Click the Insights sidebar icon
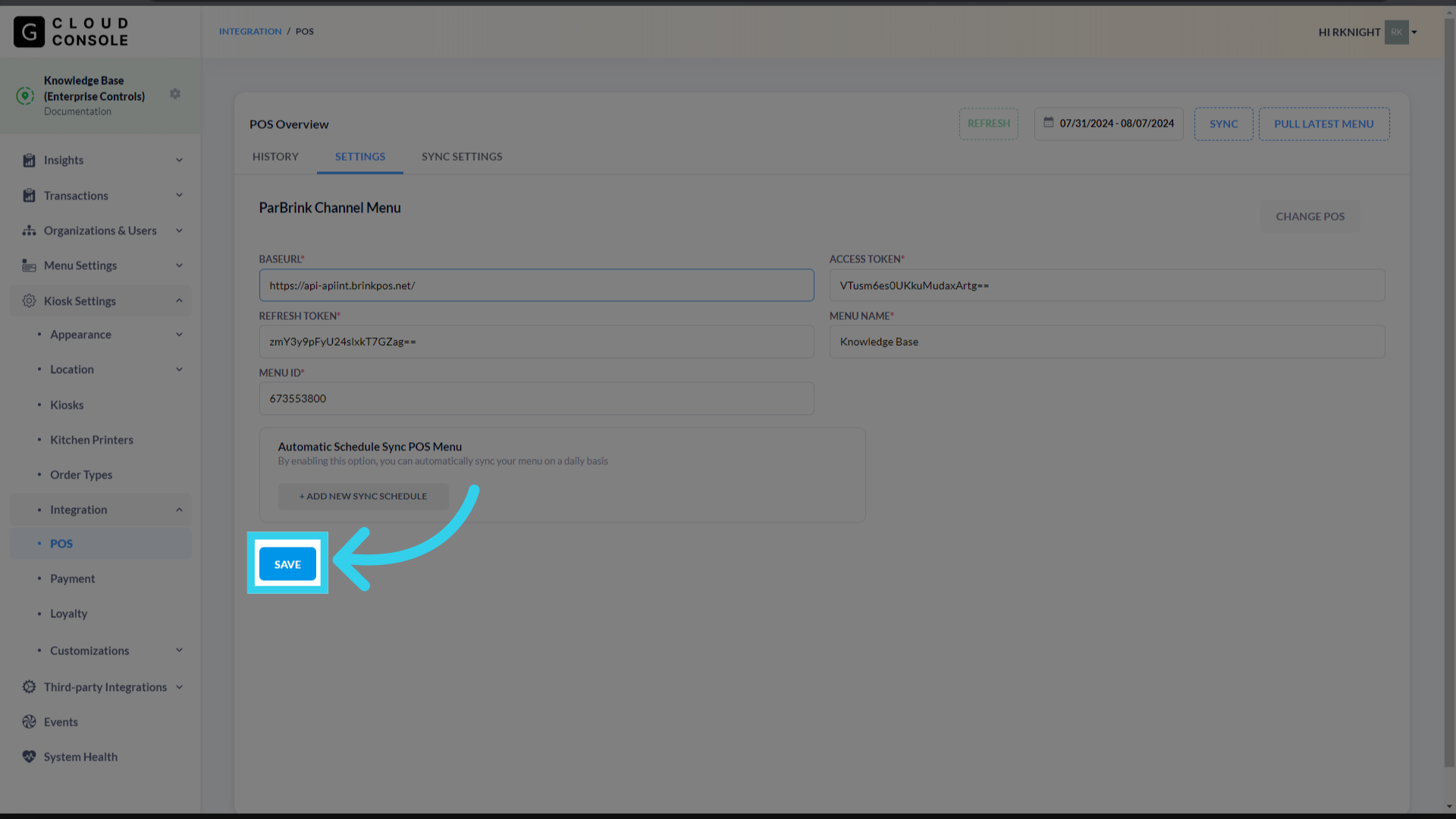This screenshot has width=1456, height=819. pos(29,160)
